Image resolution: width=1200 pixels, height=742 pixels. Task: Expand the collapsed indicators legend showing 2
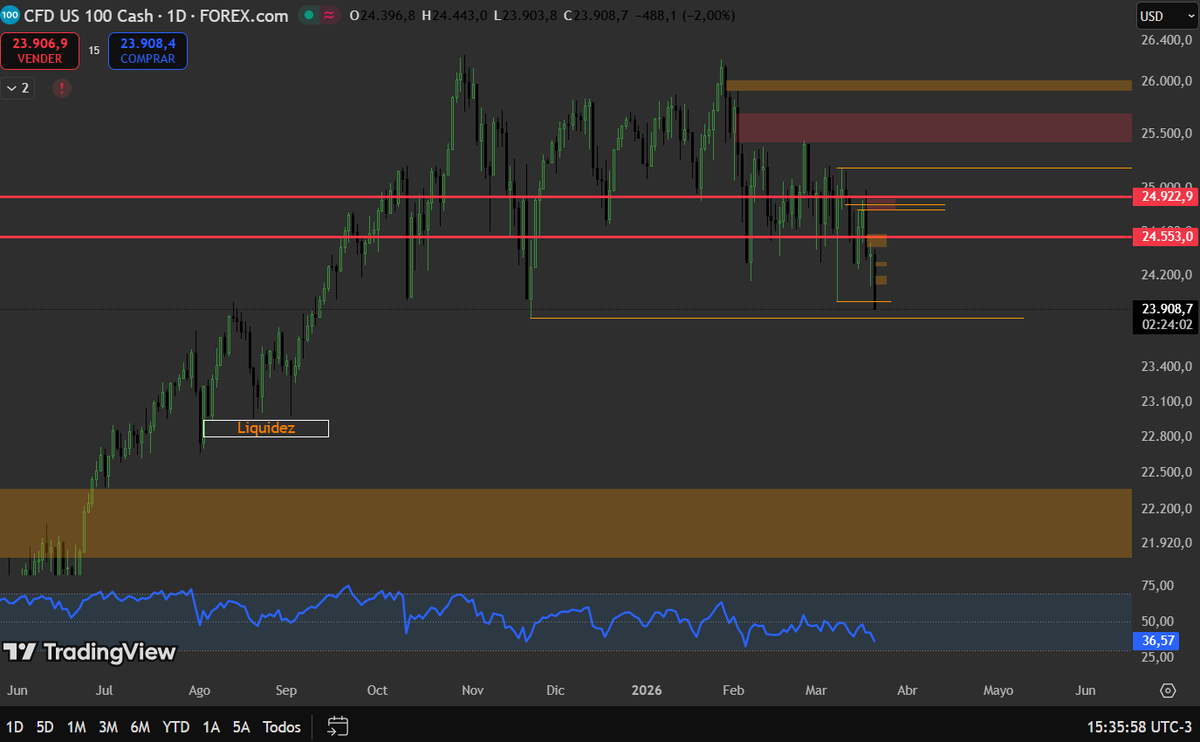(x=18, y=88)
